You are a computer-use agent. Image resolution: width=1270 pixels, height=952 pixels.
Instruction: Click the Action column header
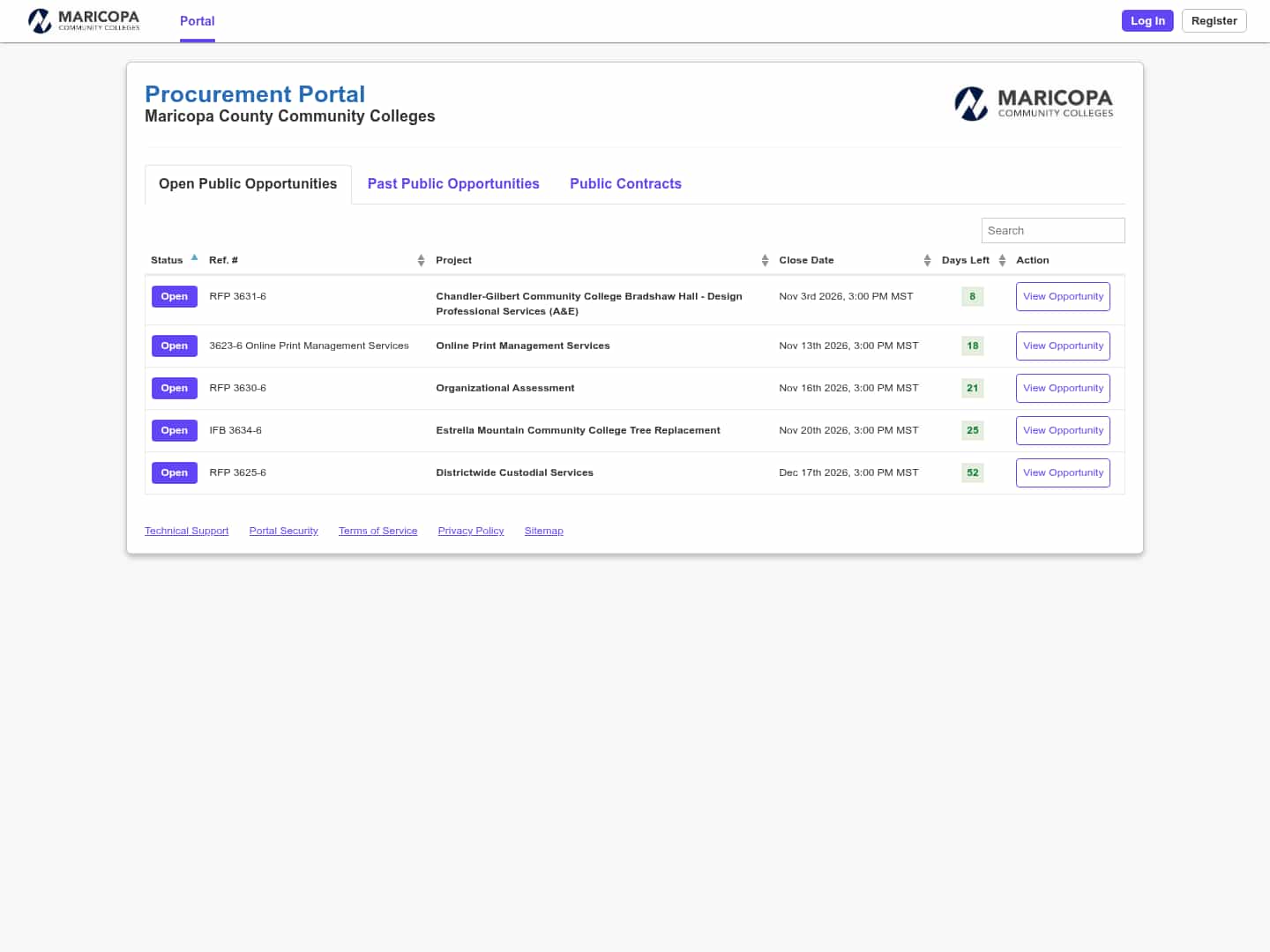[x=1033, y=260]
